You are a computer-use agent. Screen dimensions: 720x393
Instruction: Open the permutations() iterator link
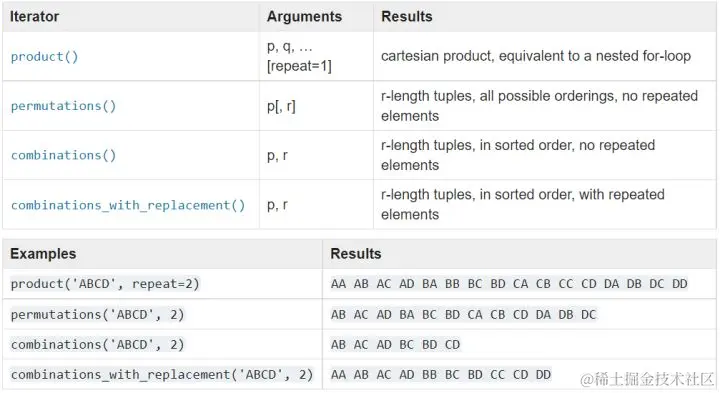pyautogui.click(x=63, y=106)
